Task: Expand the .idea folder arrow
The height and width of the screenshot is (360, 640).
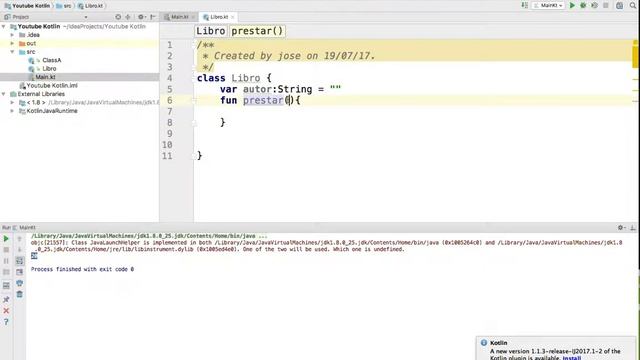Action: click(12, 35)
